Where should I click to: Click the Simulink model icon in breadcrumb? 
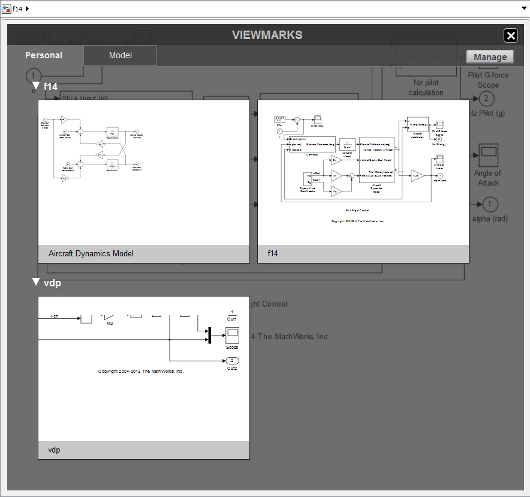(6, 8)
